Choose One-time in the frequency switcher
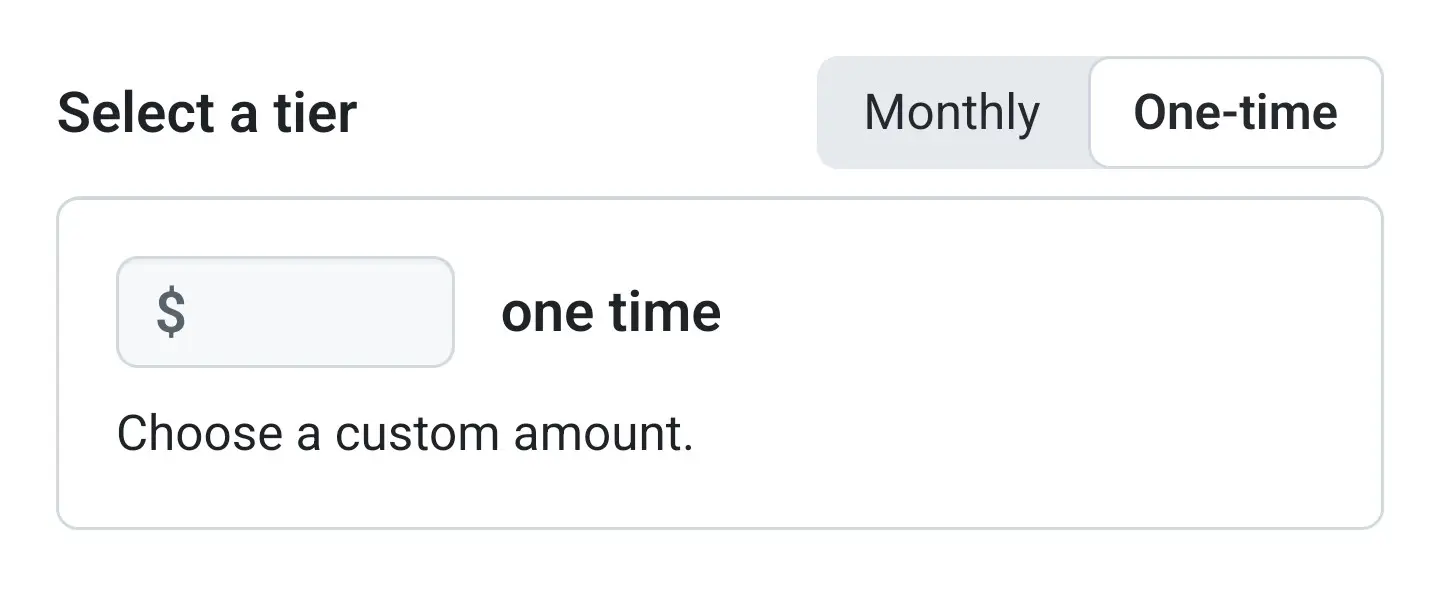 [x=1235, y=112]
